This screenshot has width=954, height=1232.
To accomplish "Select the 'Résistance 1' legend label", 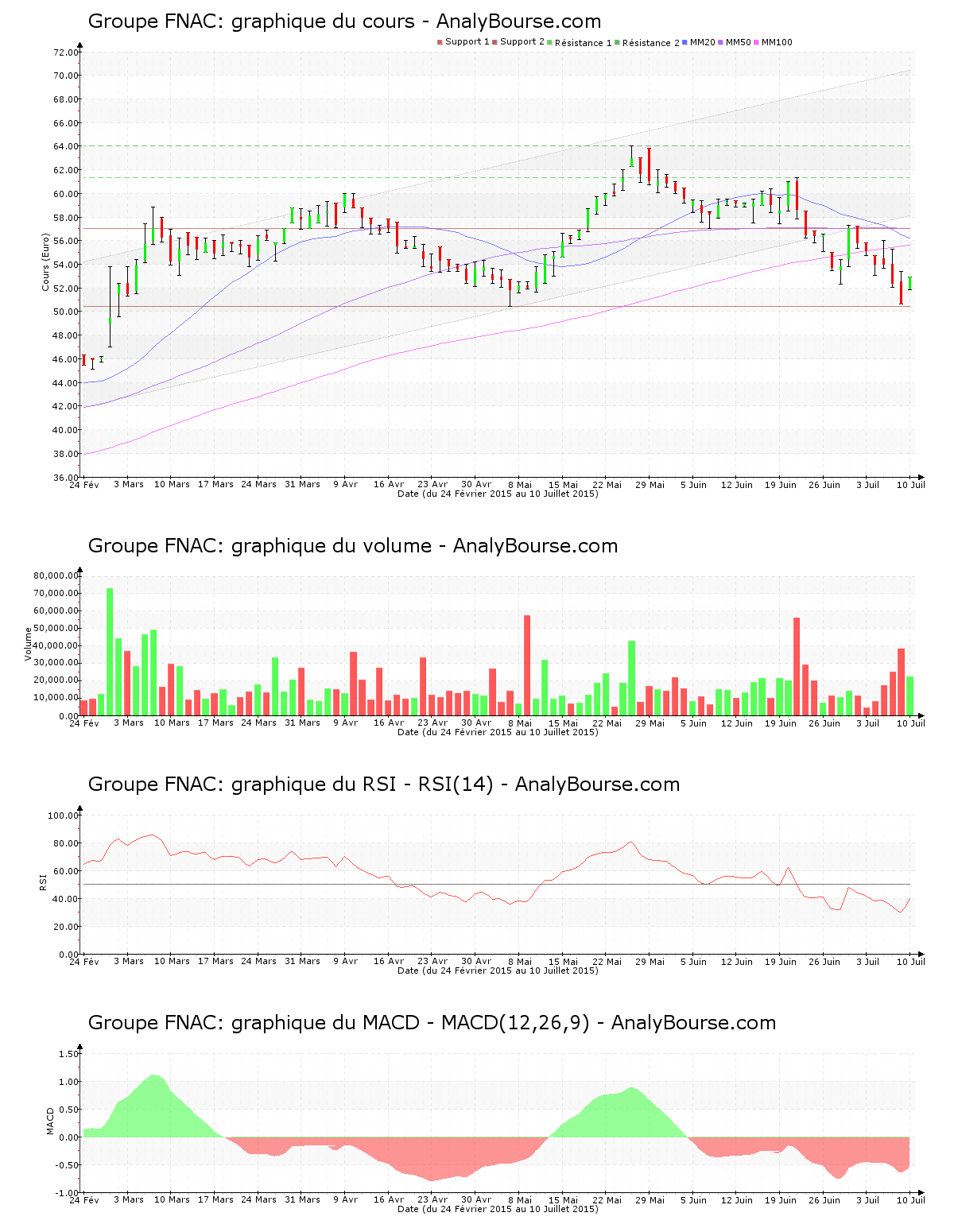I will coord(583,43).
